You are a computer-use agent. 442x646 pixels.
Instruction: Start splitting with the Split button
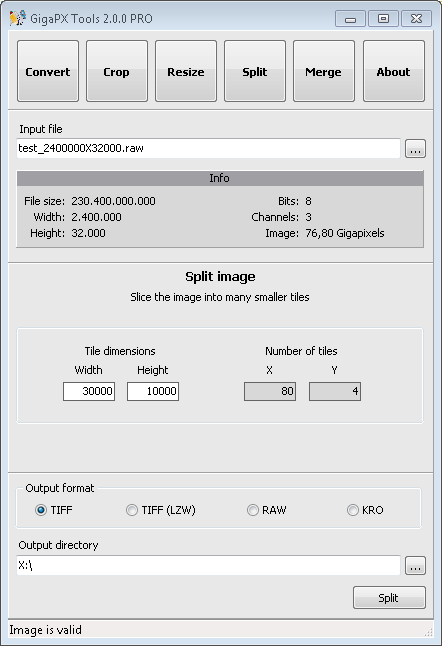pos(389,597)
